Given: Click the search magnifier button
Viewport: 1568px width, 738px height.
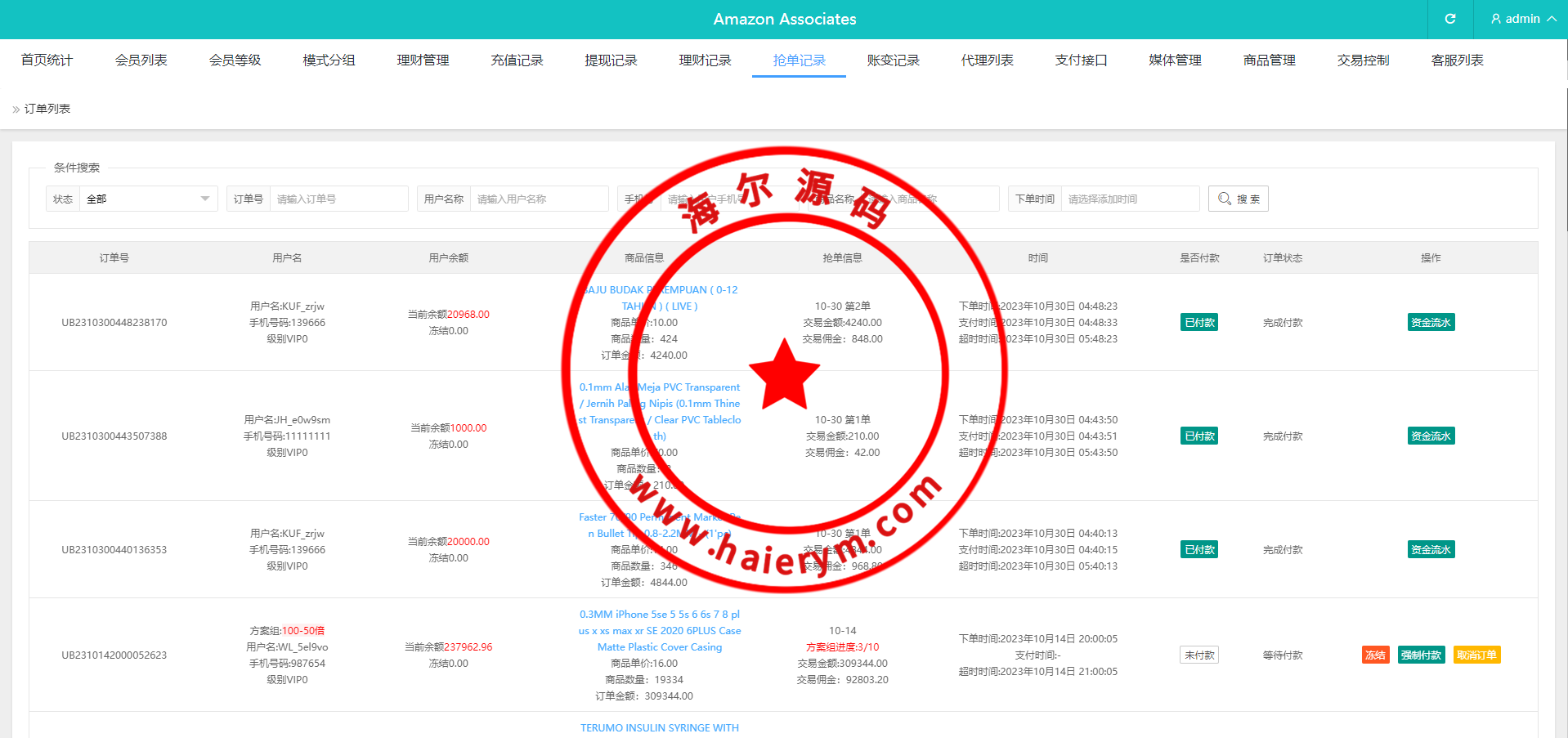Looking at the screenshot, I should [1238, 199].
